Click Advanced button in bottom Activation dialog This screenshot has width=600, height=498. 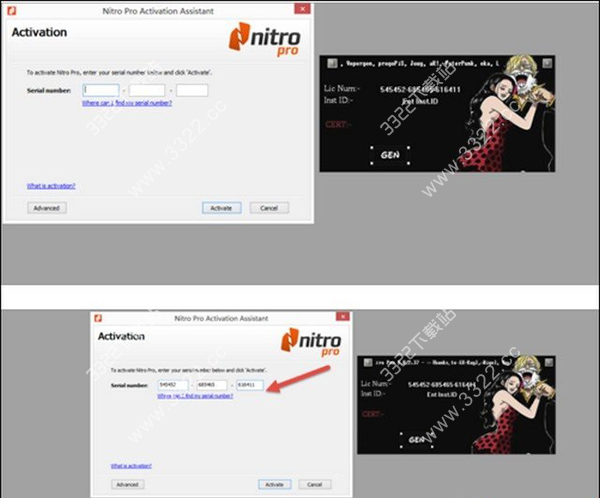[x=127, y=484]
